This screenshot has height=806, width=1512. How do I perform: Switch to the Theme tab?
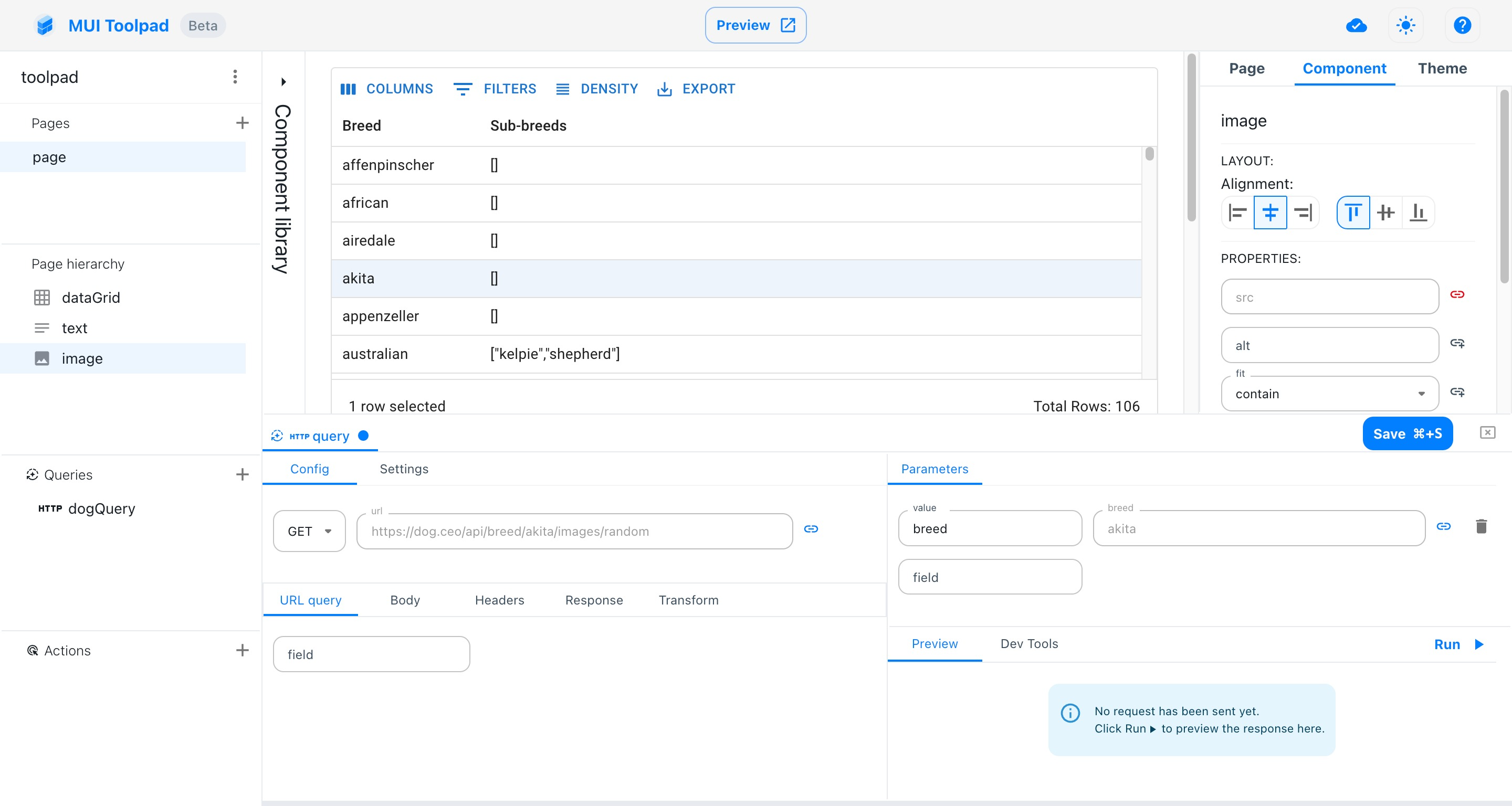[x=1442, y=69]
